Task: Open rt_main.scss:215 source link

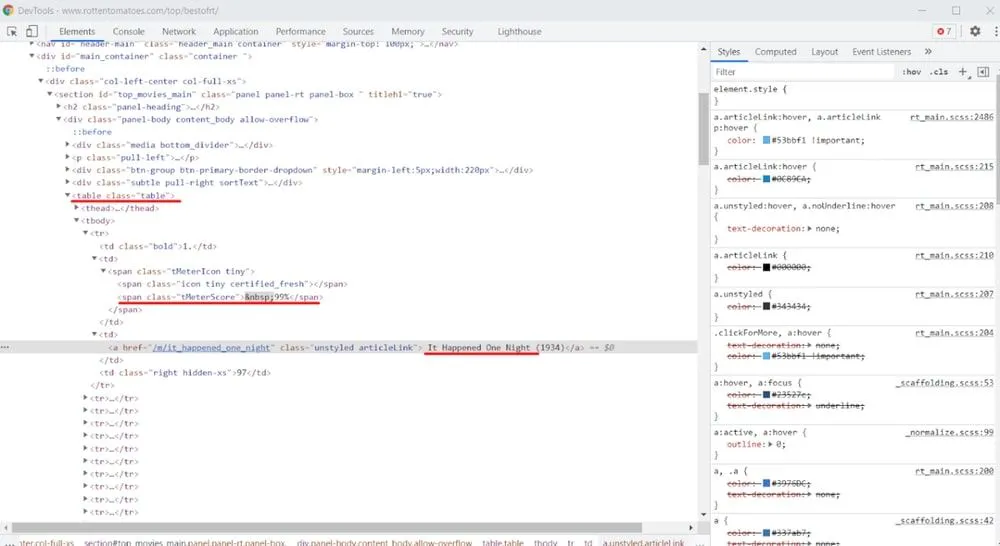Action: coord(954,166)
